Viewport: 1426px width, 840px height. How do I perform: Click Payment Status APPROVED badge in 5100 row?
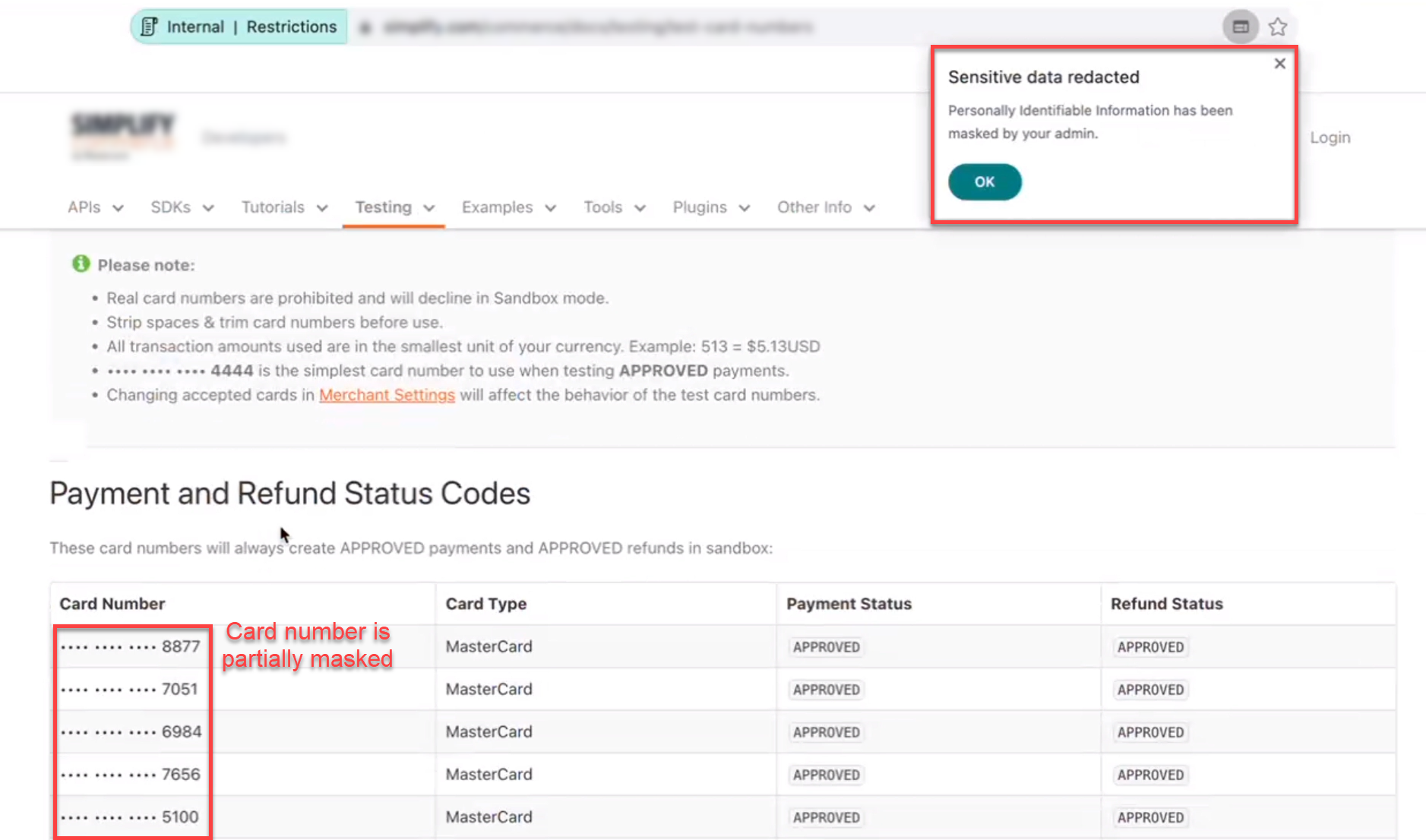827,817
